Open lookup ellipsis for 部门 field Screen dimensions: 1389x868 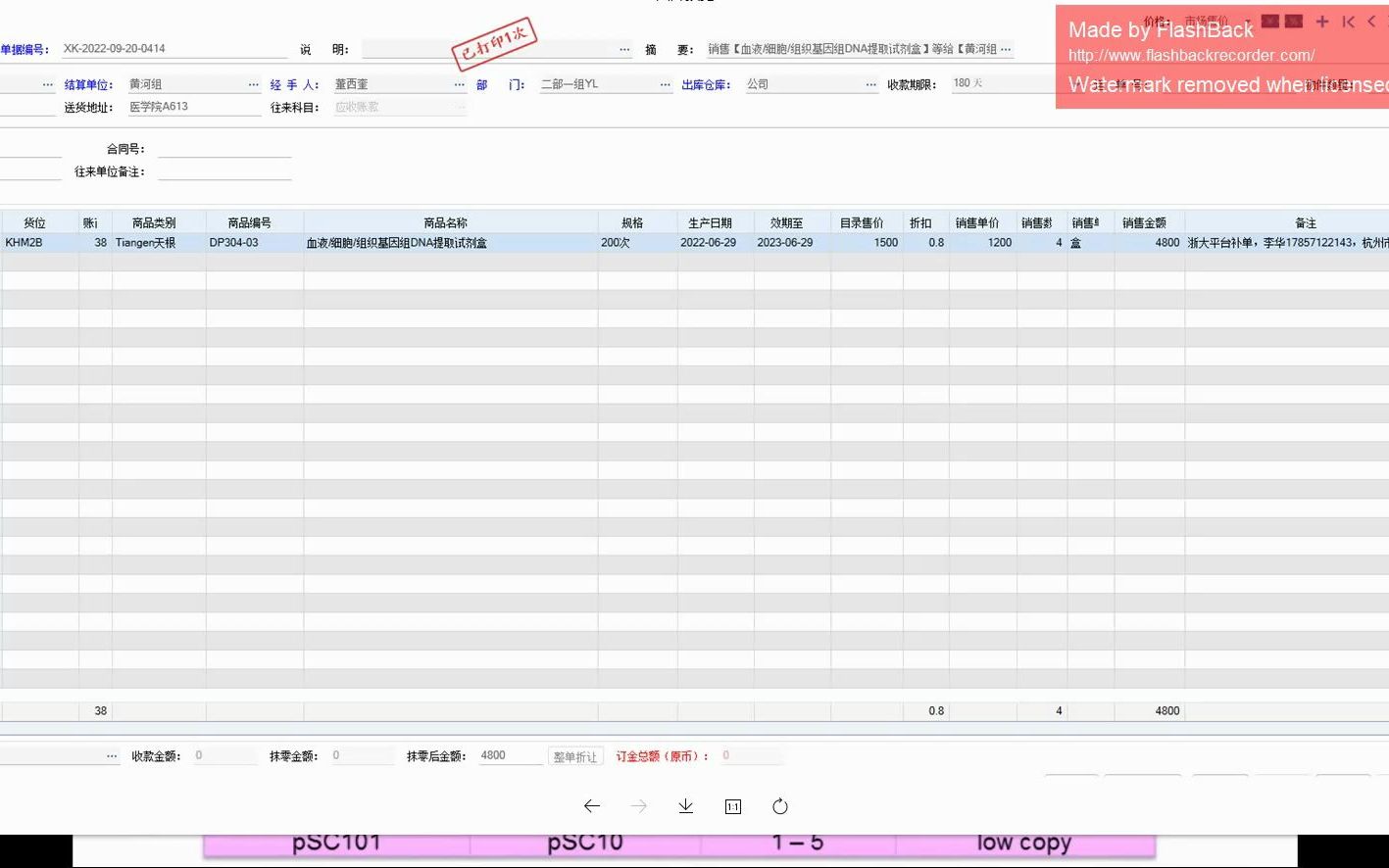pos(665,84)
